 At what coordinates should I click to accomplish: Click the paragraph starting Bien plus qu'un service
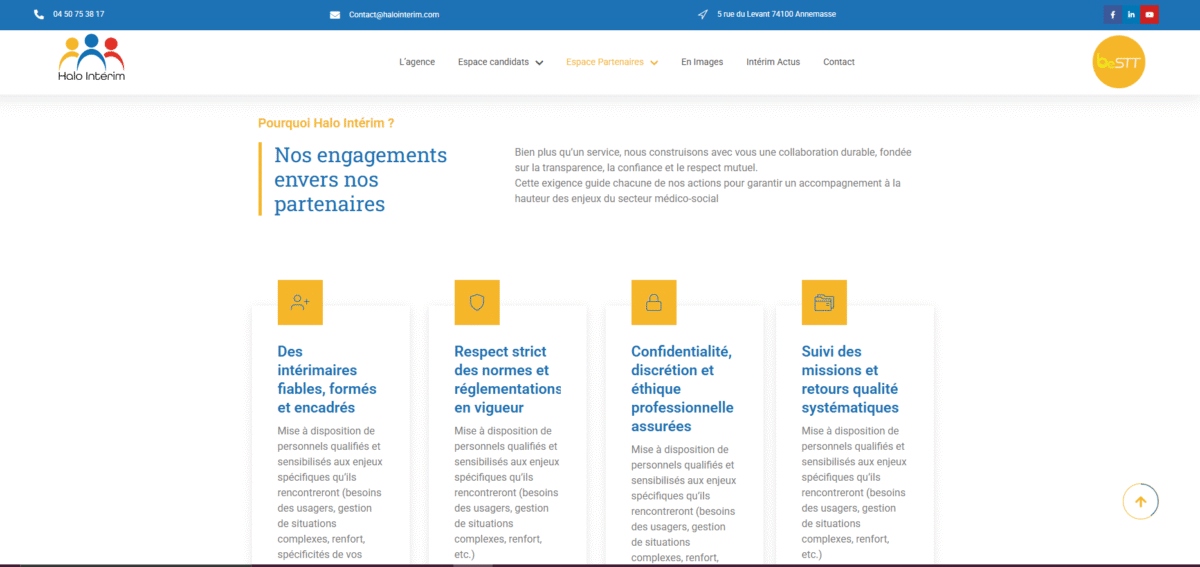pos(713,159)
